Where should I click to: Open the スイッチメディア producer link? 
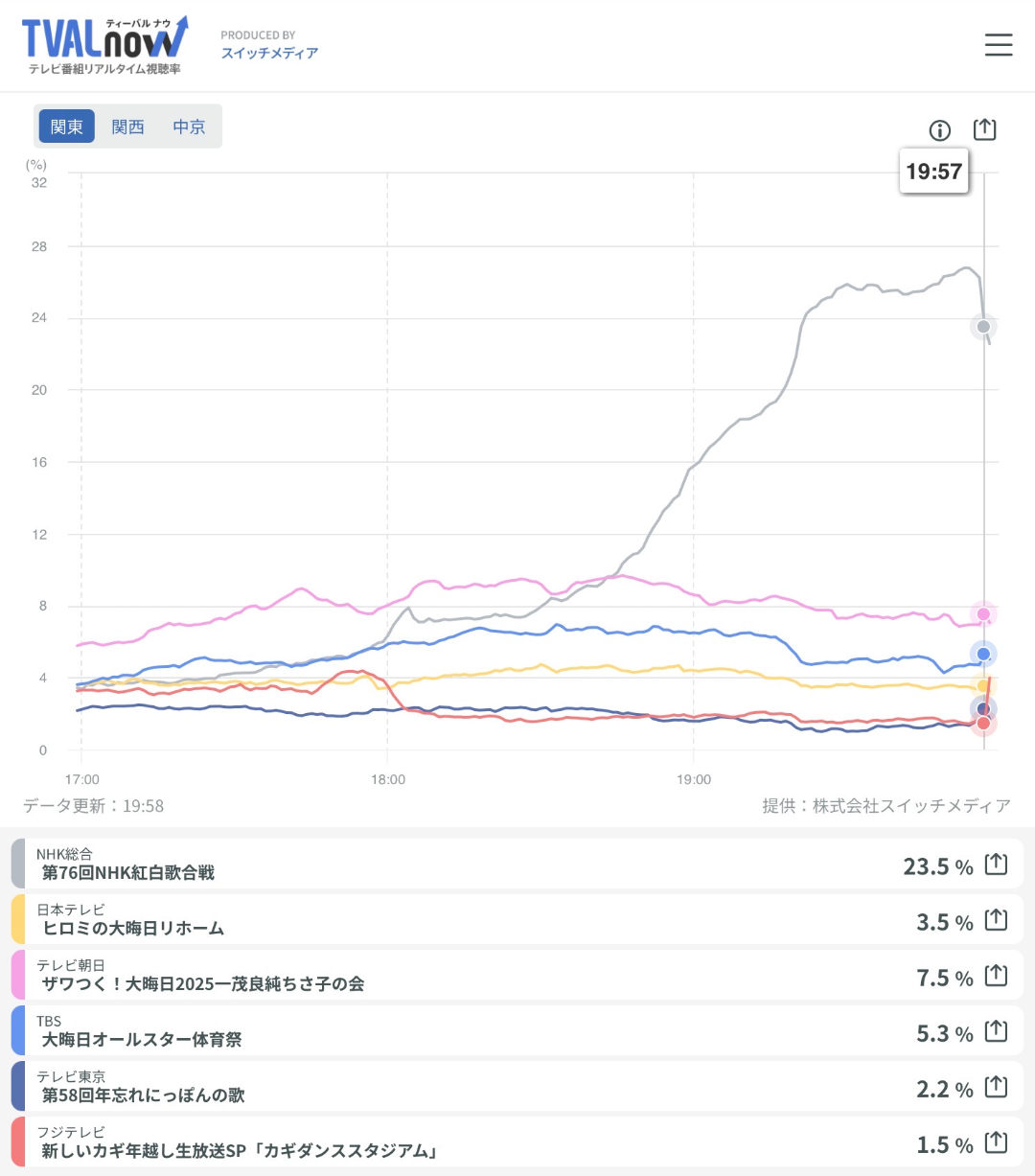click(269, 54)
